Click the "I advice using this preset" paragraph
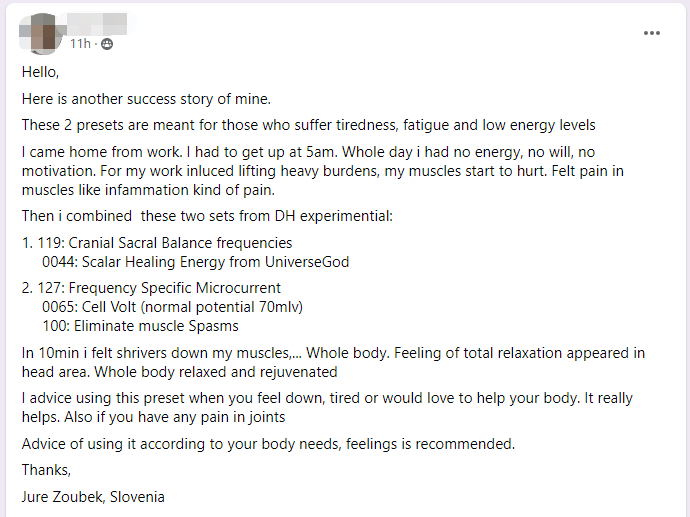Viewport: 690px width, 517px height. click(327, 407)
